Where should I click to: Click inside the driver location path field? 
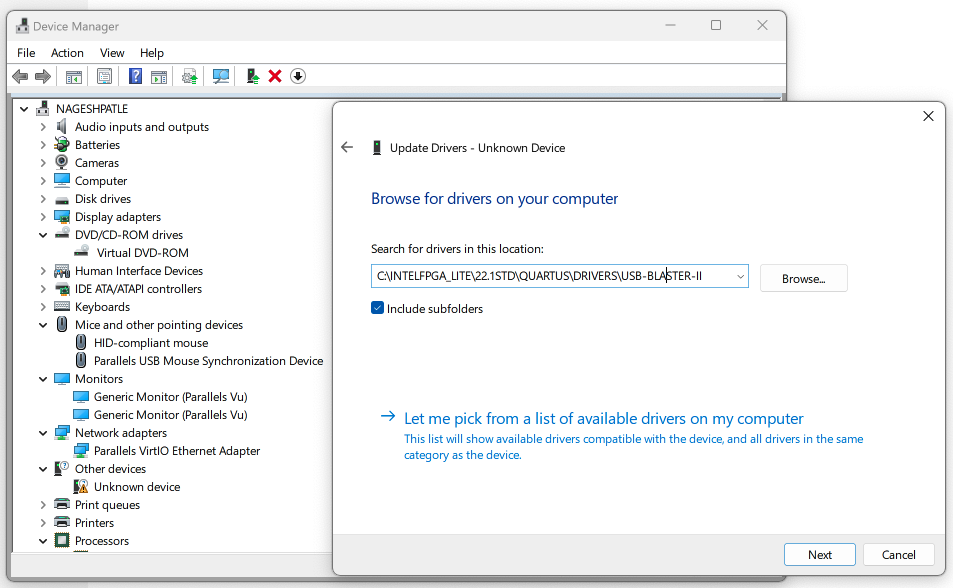[x=550, y=277]
